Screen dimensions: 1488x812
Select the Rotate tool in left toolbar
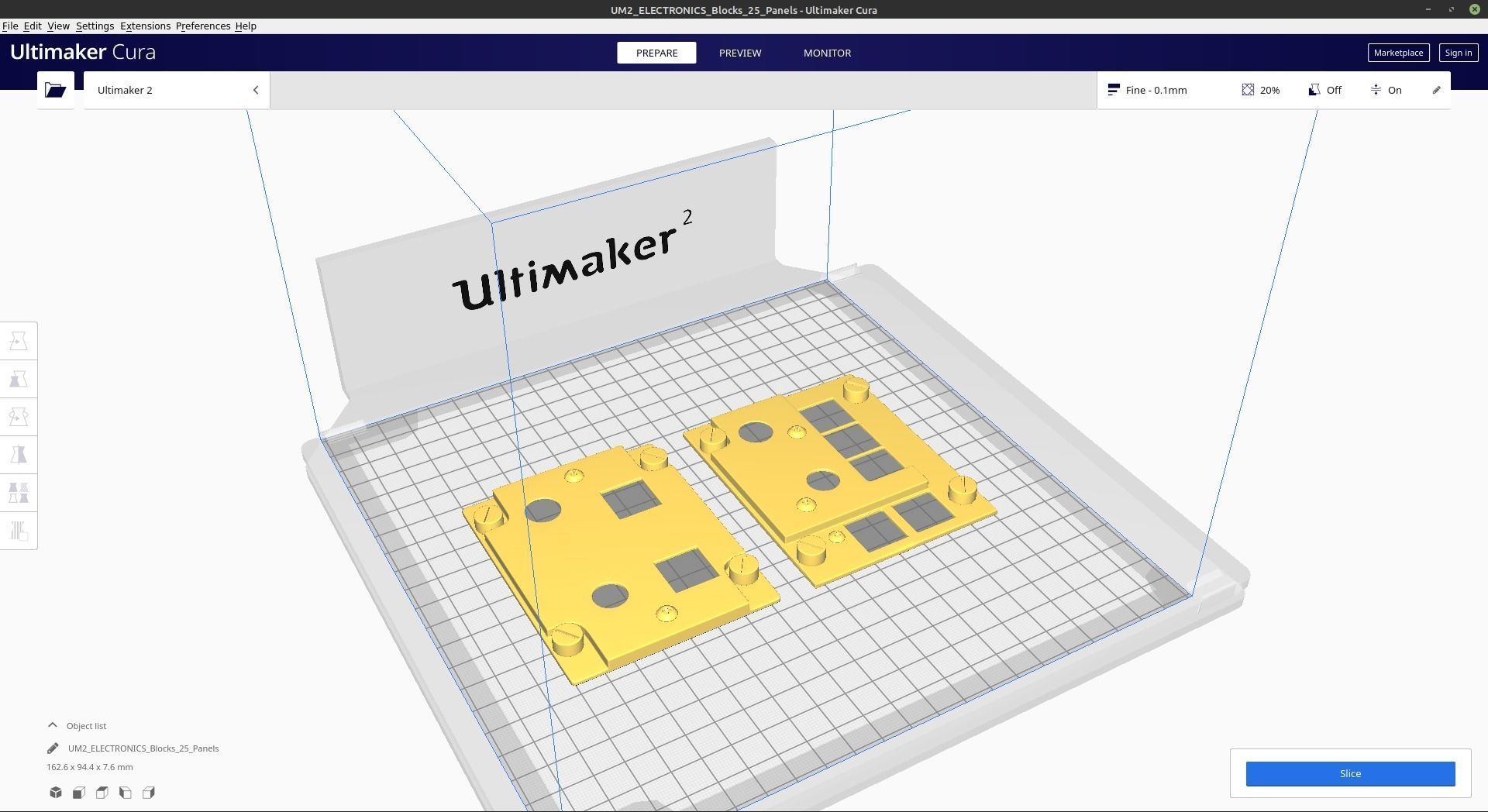[x=19, y=417]
